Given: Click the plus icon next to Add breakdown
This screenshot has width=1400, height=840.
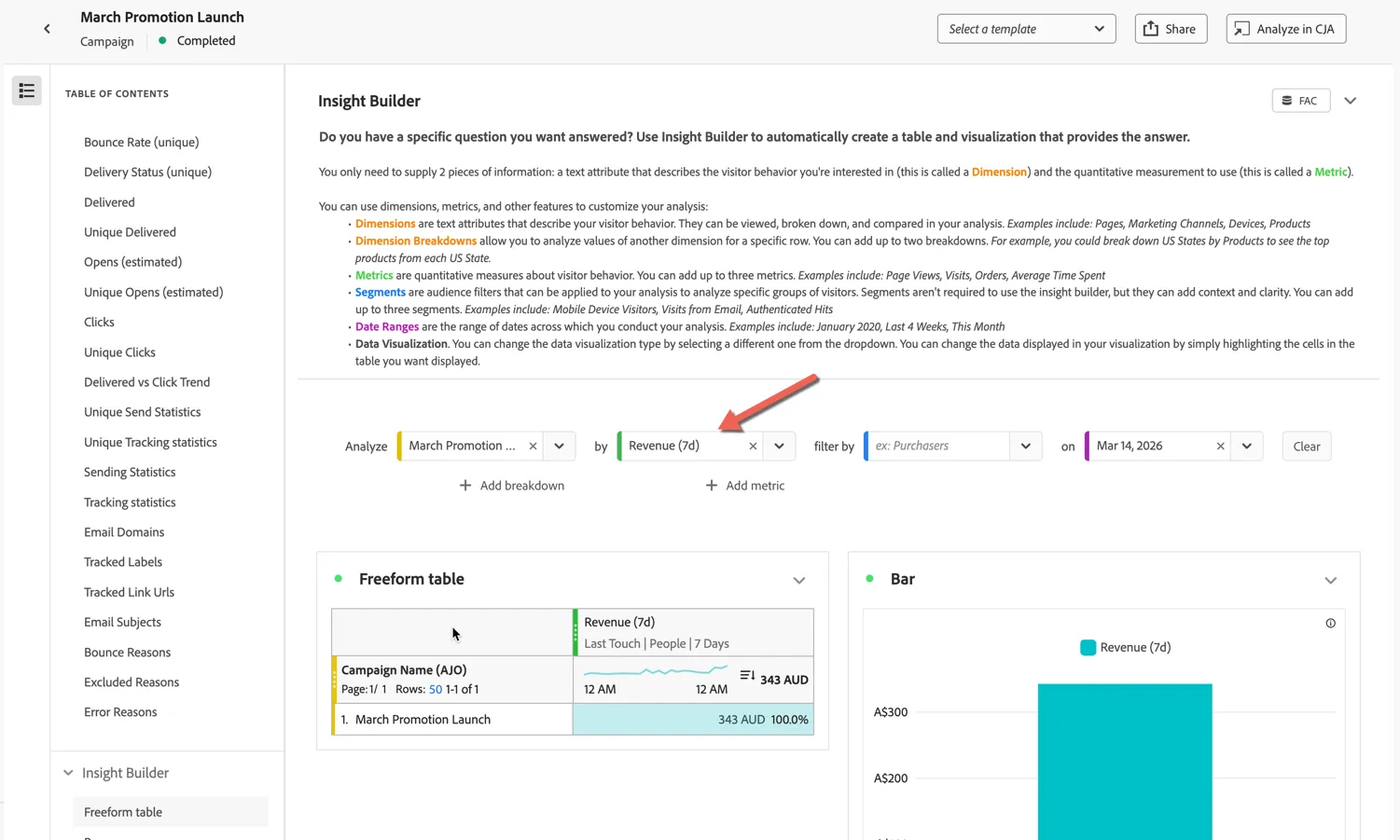Looking at the screenshot, I should click(465, 486).
